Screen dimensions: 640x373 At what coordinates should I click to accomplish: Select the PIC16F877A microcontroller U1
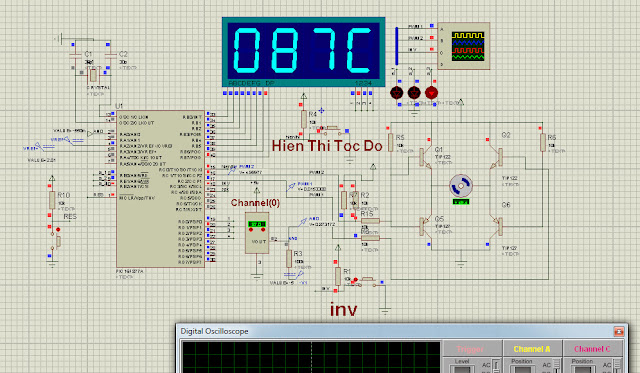pos(160,189)
